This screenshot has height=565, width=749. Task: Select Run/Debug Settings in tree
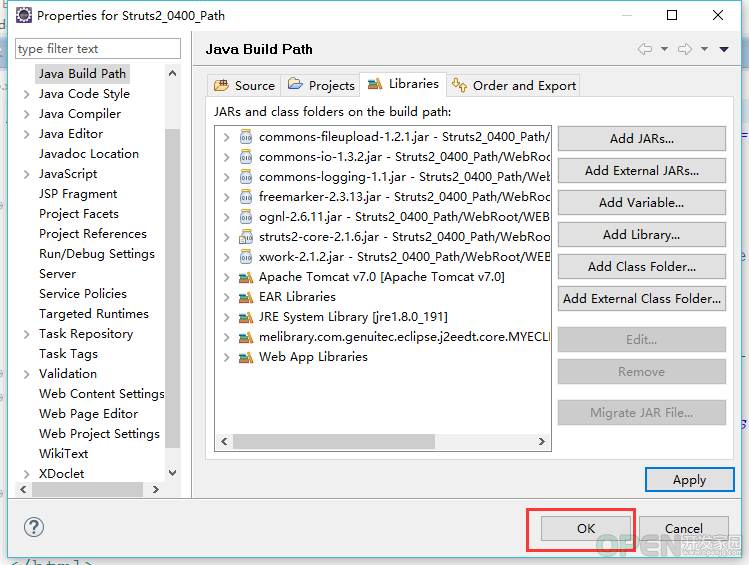click(97, 254)
